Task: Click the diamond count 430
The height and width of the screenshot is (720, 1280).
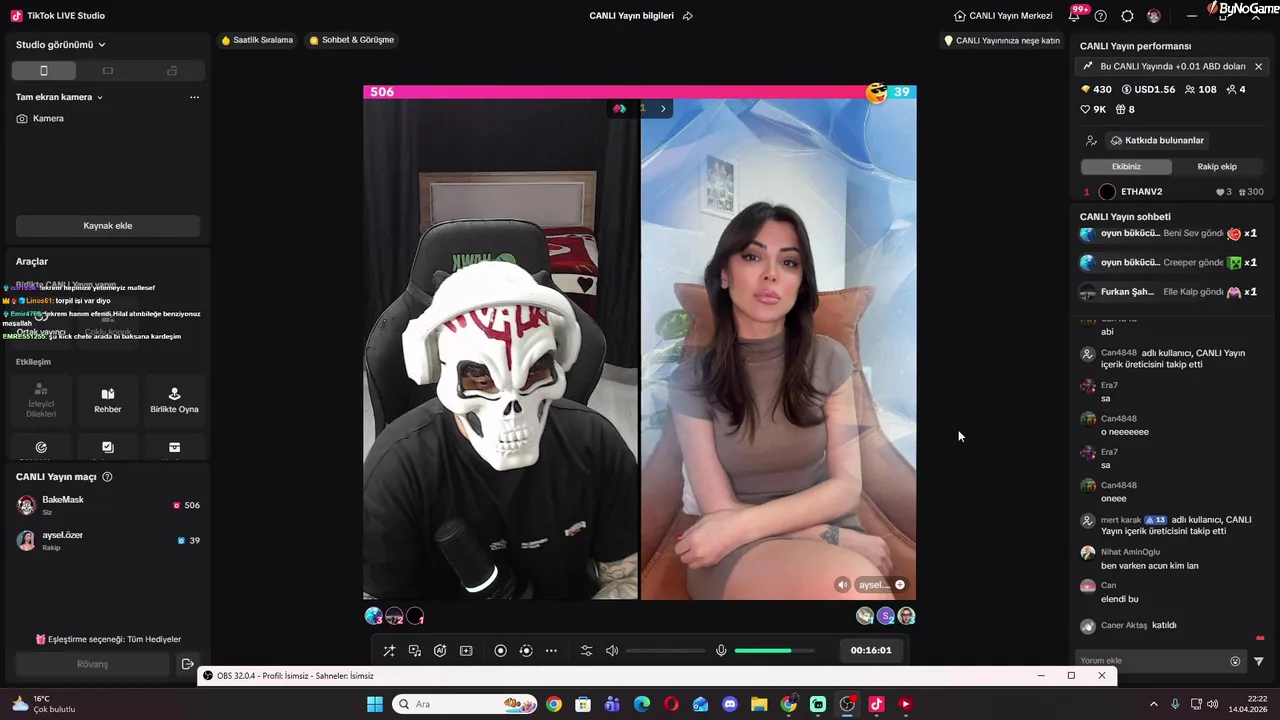Action: 1096,89
